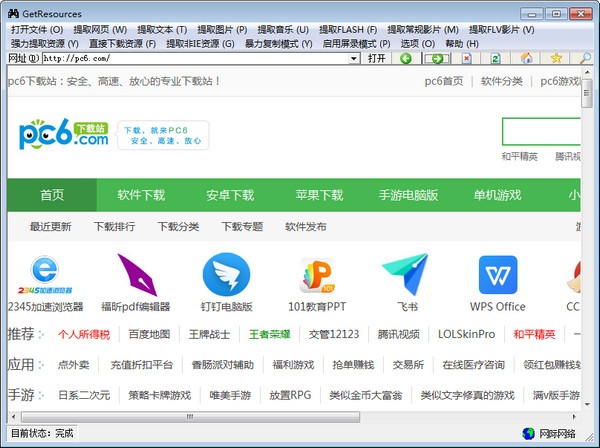Open 钉钉电脑版 blue icon

coord(226,274)
